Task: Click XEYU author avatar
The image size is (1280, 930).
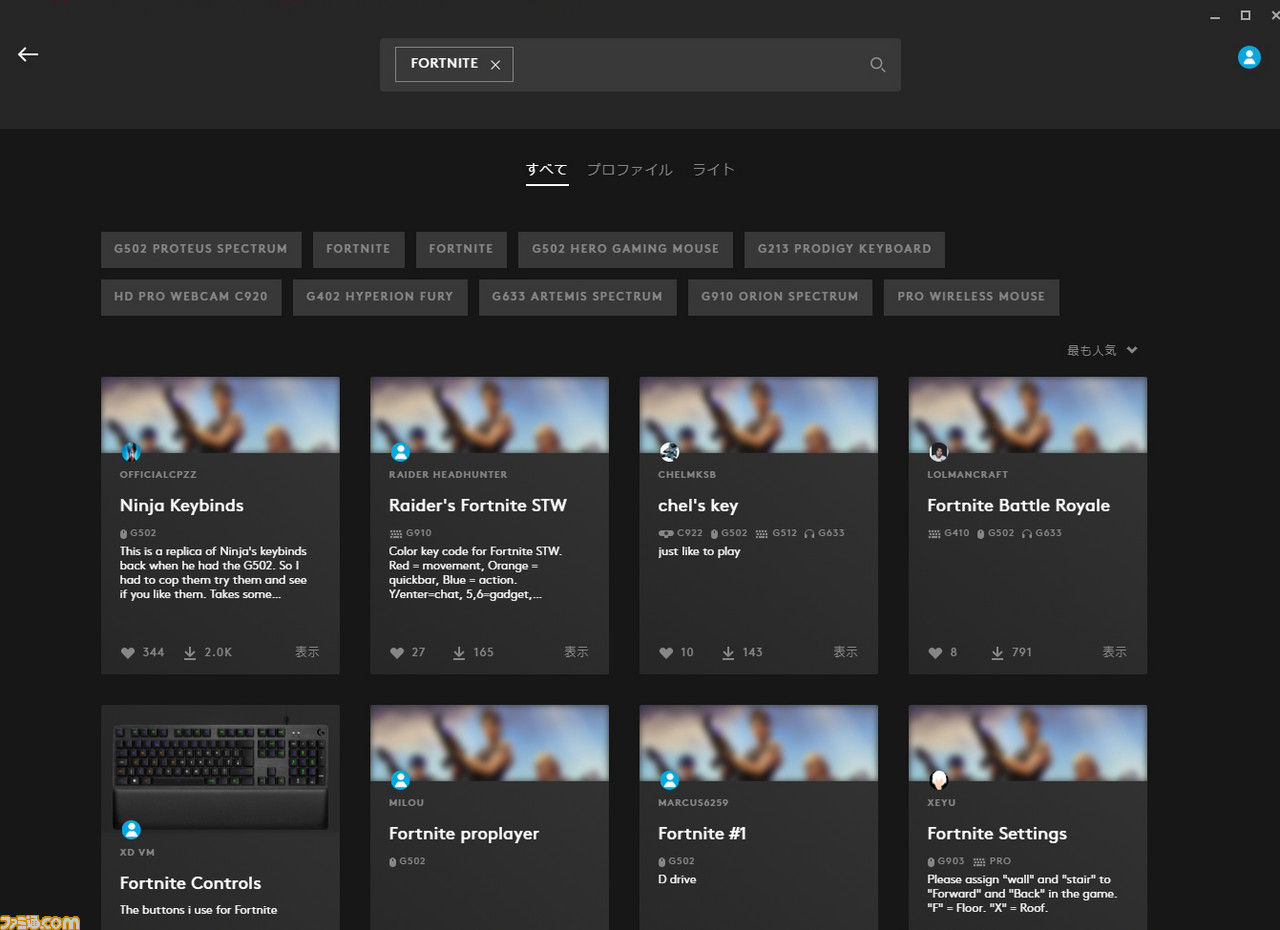Action: 938,780
